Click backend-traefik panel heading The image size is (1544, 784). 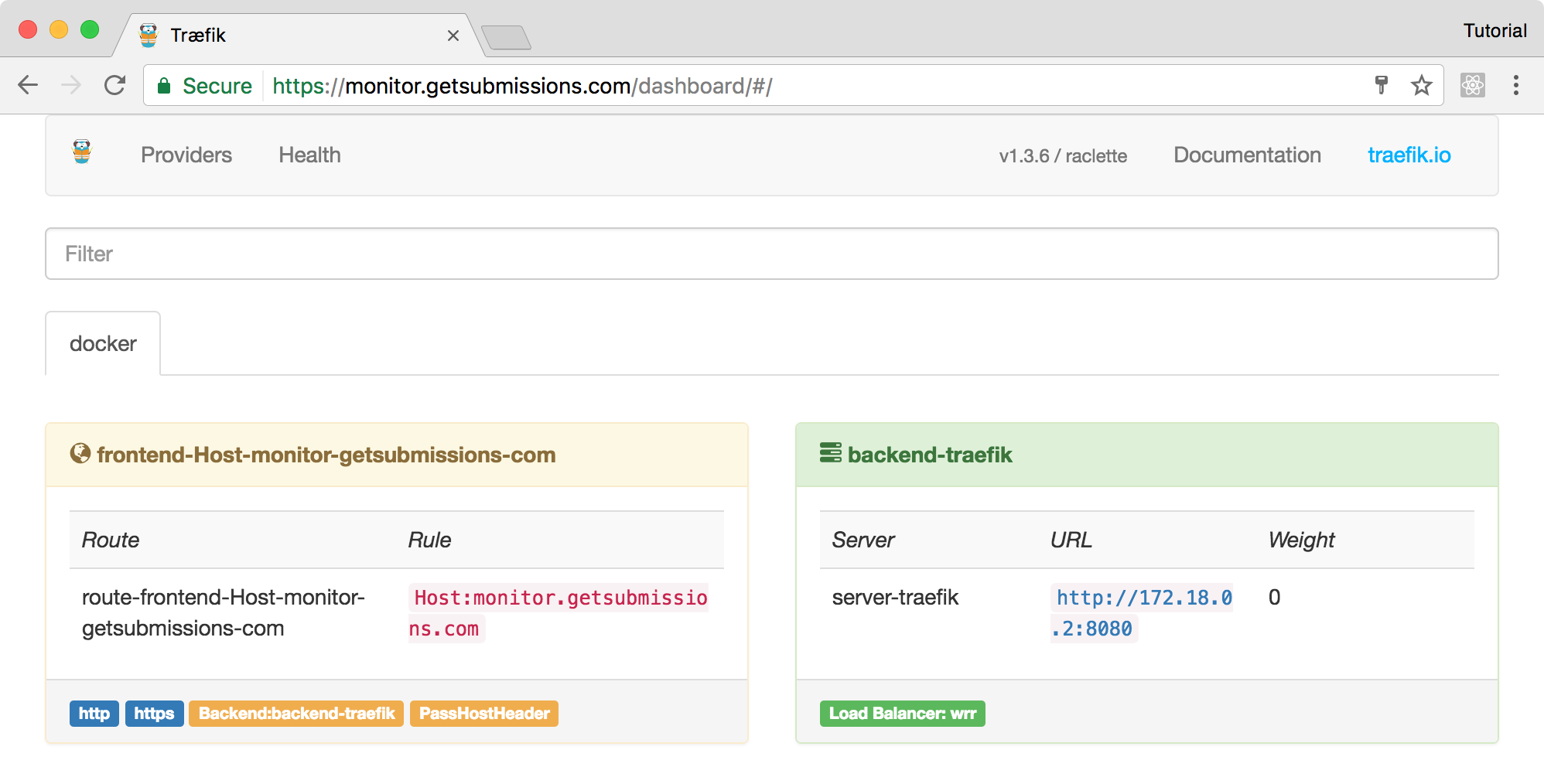coord(930,455)
